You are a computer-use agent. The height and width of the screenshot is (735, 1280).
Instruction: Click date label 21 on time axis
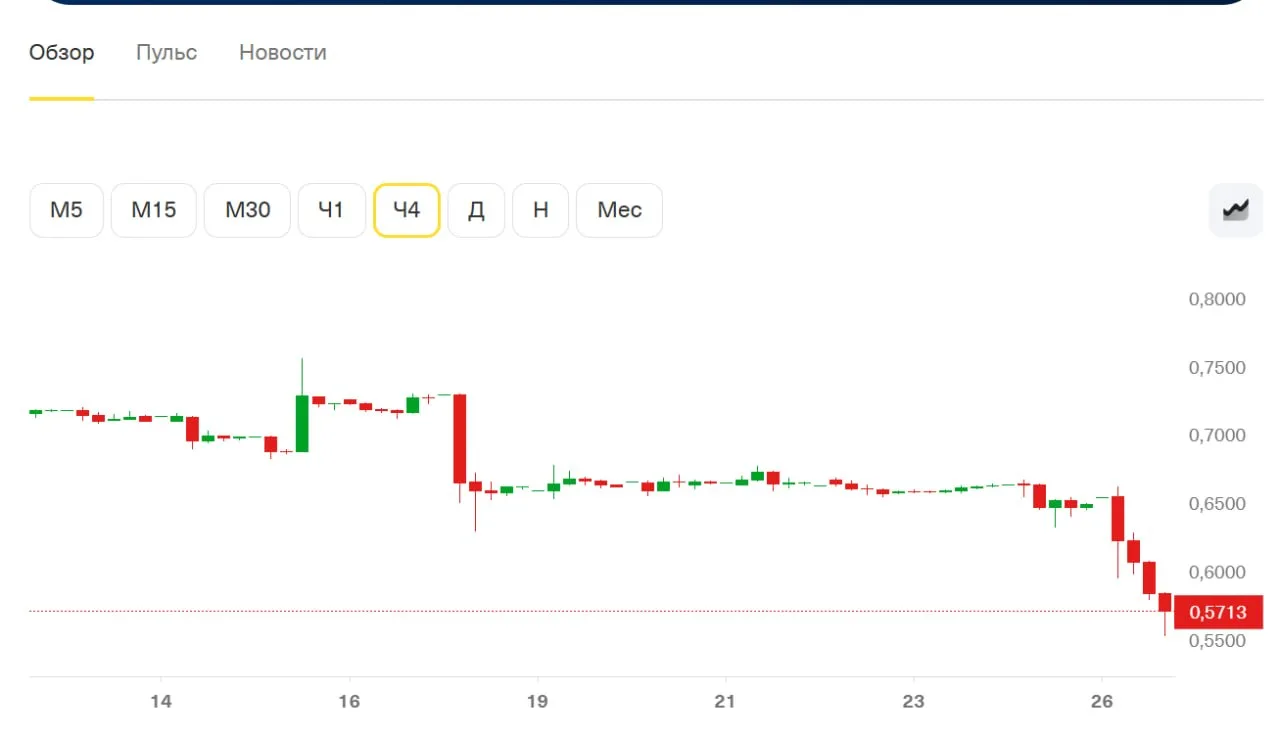pos(725,701)
